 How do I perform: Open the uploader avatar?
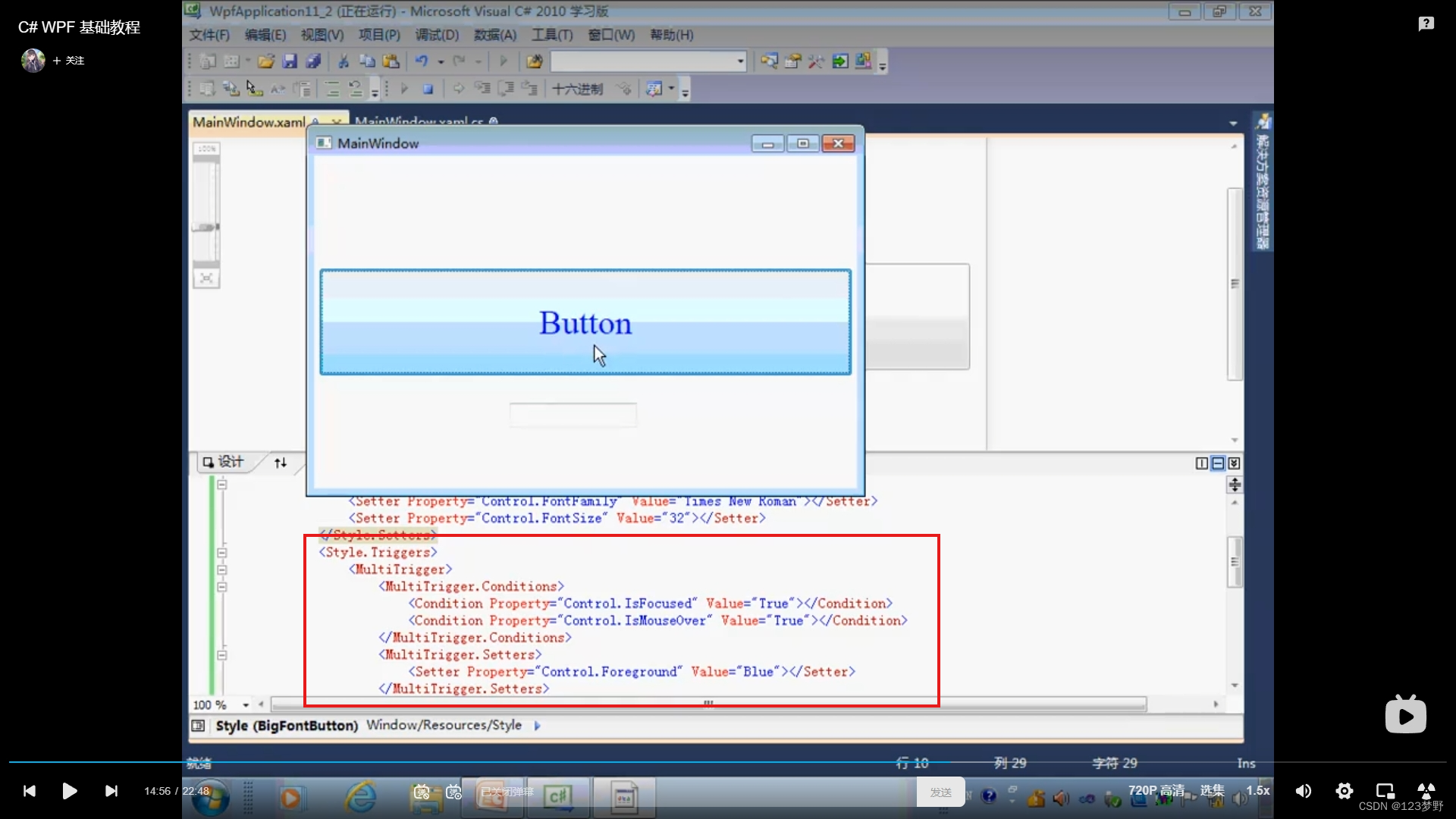[33, 61]
